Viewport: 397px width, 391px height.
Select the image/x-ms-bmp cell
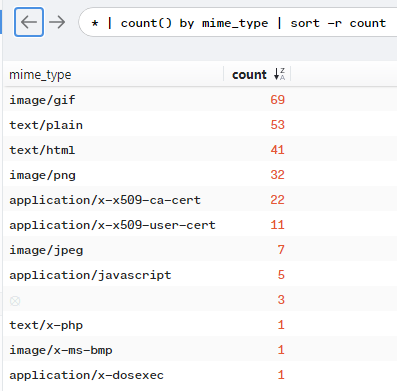click(61, 350)
